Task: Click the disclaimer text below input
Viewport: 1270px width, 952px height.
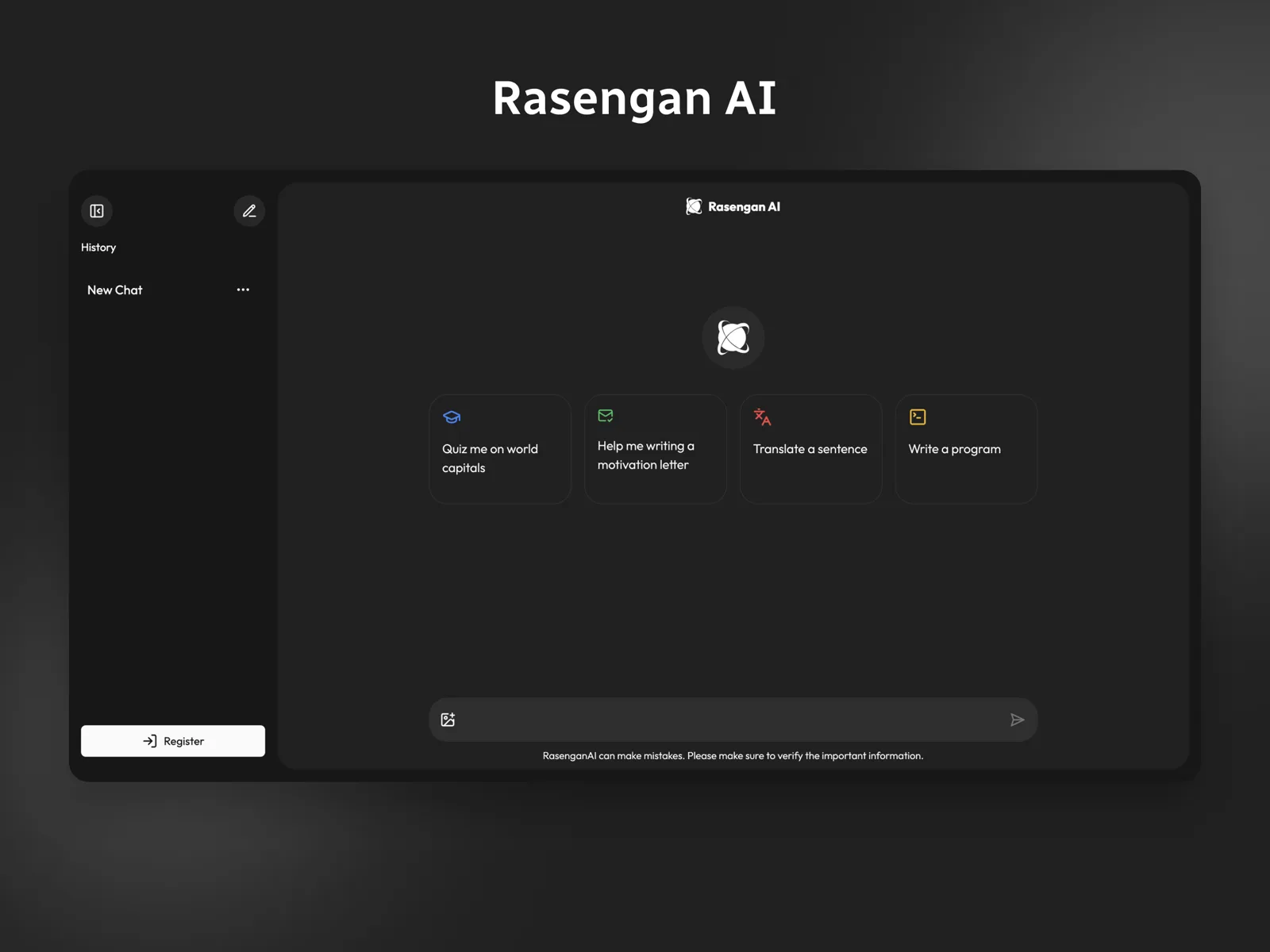Action: pyautogui.click(x=733, y=756)
